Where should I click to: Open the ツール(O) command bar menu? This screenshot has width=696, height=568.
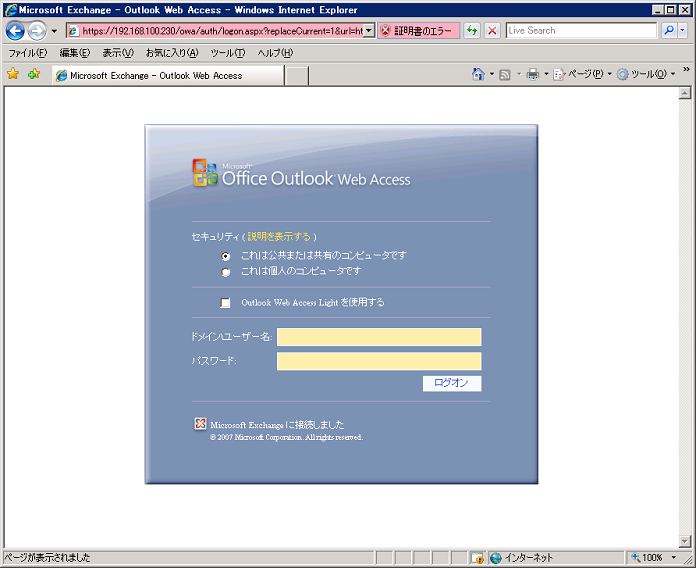646,74
